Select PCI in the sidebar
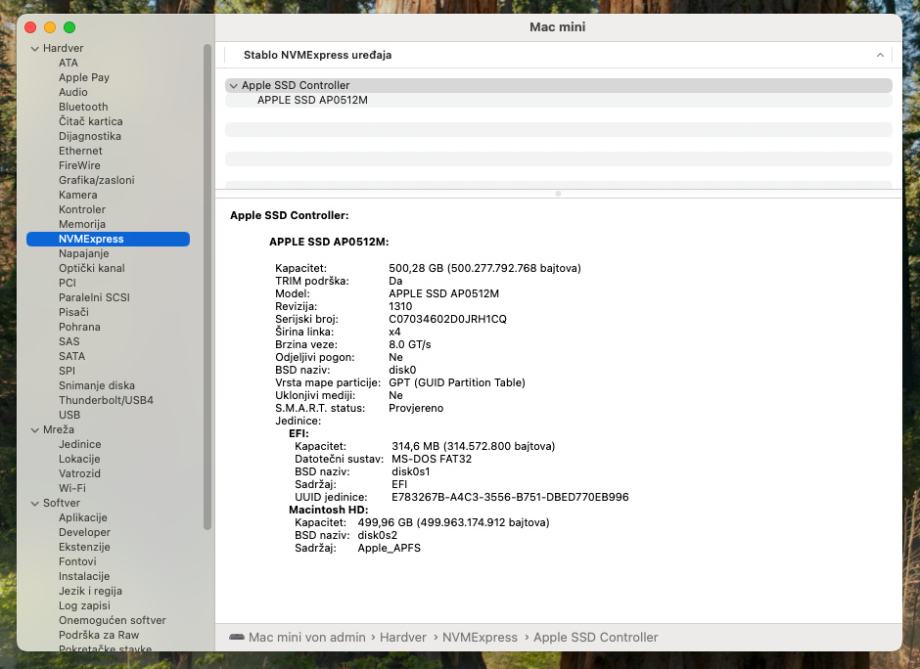This screenshot has width=920, height=669. (x=67, y=283)
